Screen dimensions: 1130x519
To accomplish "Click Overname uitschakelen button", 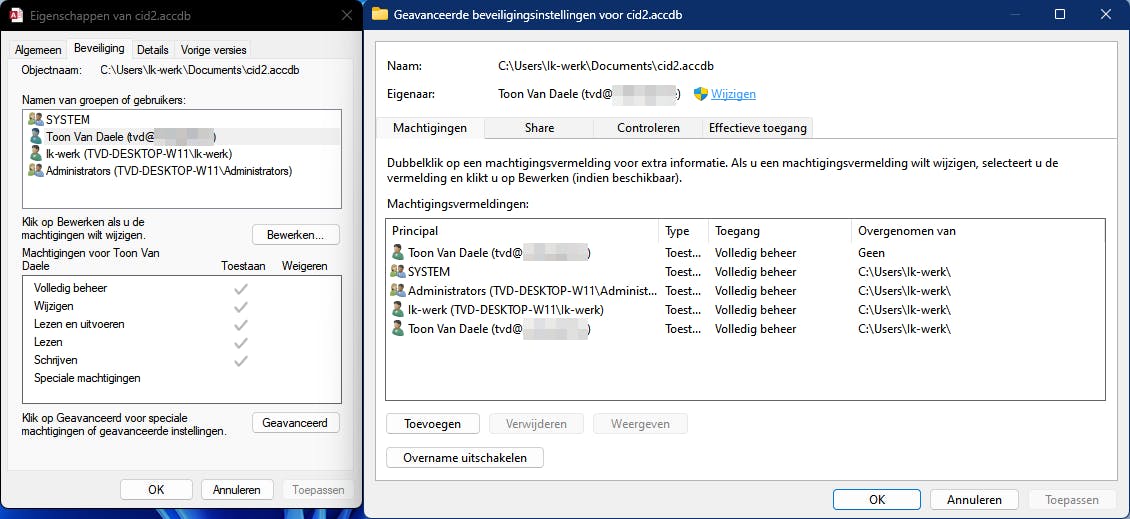I will click(x=465, y=458).
